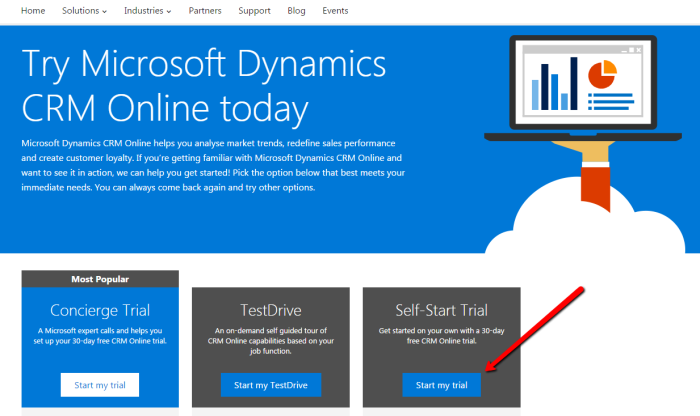Viewport: 700px width, 416px height.
Task: Click the Concierge Trial card heading
Action: (x=100, y=311)
